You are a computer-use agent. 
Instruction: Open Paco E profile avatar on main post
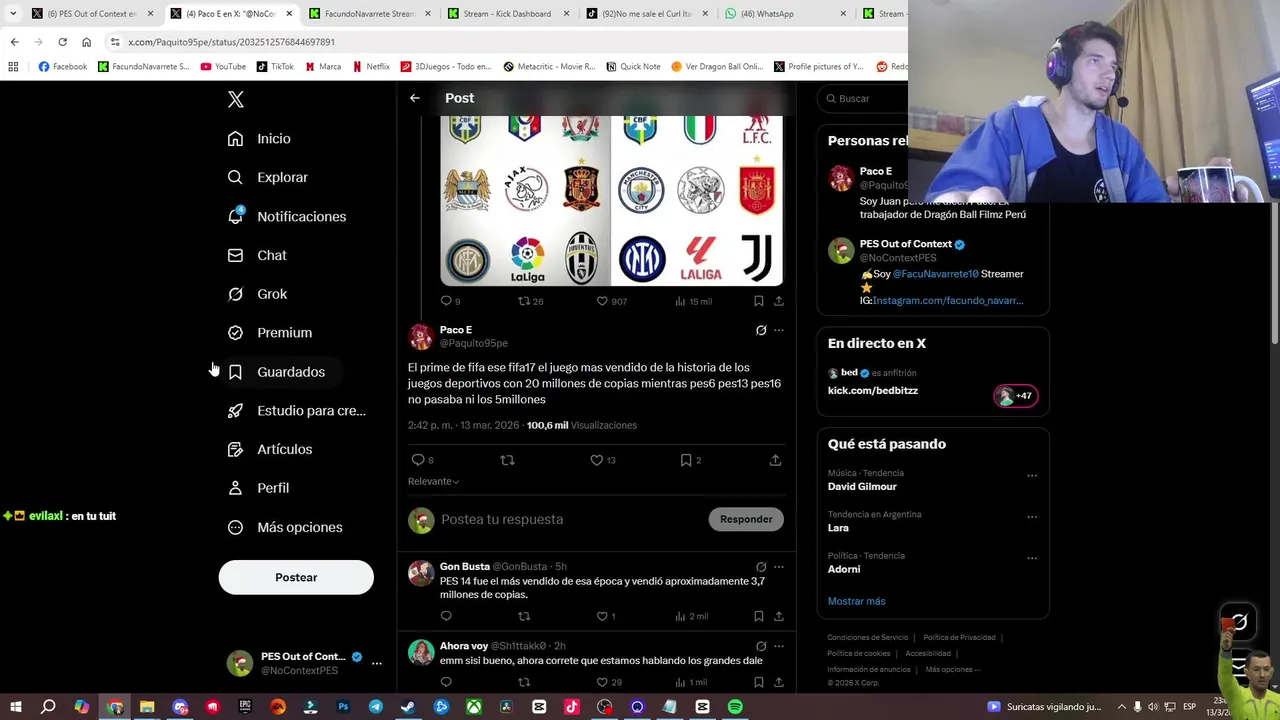[x=421, y=337]
